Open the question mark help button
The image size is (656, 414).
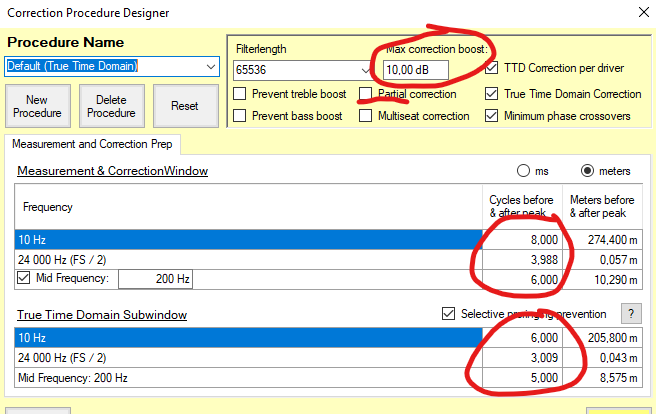631,313
